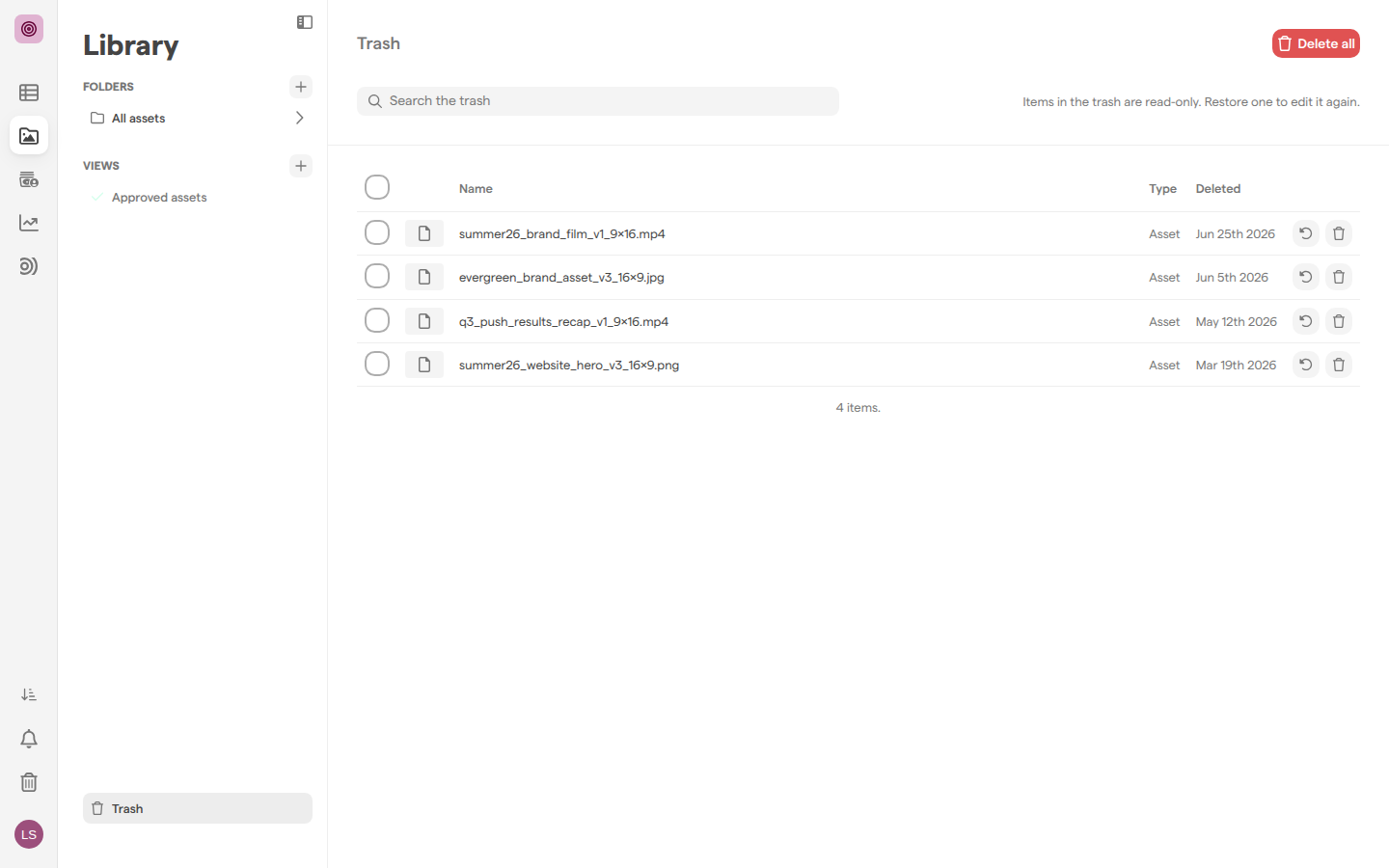
Task: Select checkbox for summer26_brand_film_v1_9×16.mp4
Action: pyautogui.click(x=377, y=232)
